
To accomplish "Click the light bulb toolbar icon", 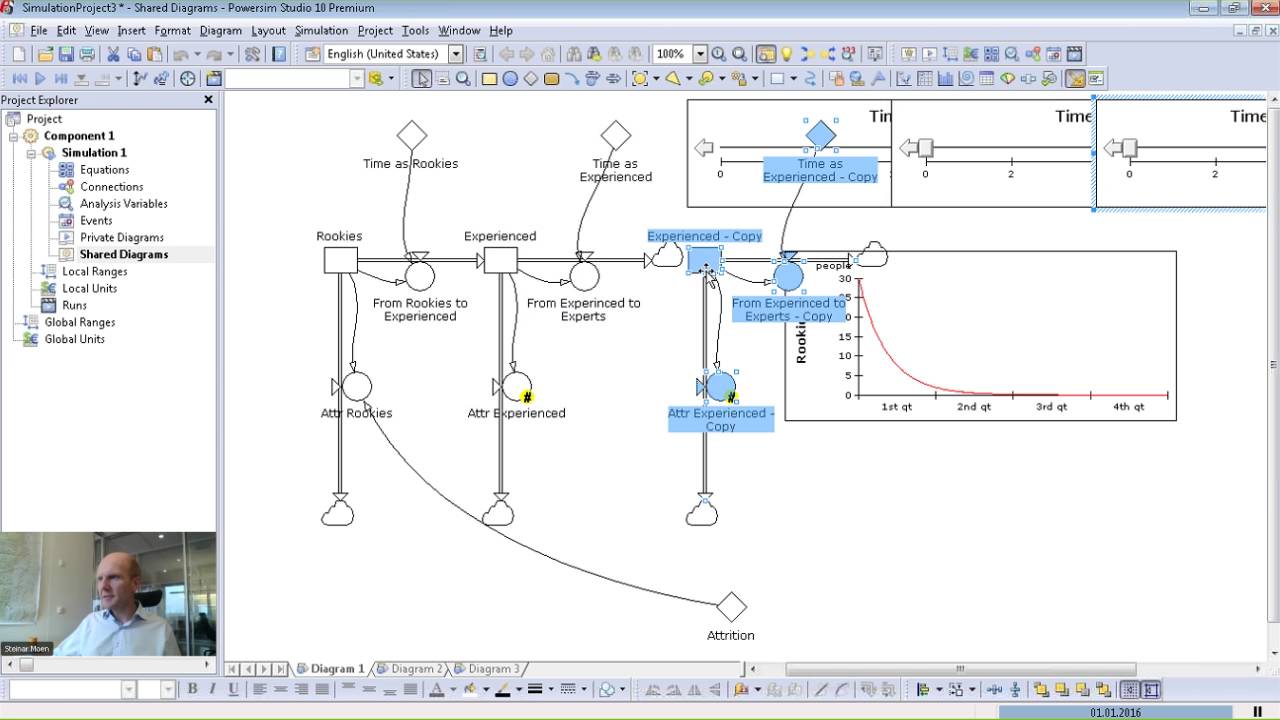I will click(787, 54).
